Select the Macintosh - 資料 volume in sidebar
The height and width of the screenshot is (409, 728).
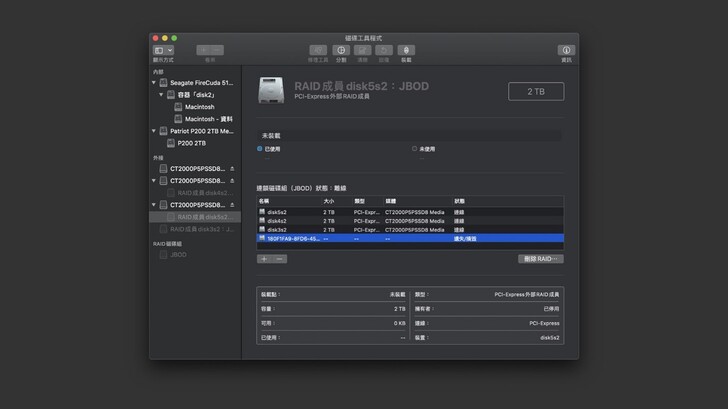coord(208,118)
